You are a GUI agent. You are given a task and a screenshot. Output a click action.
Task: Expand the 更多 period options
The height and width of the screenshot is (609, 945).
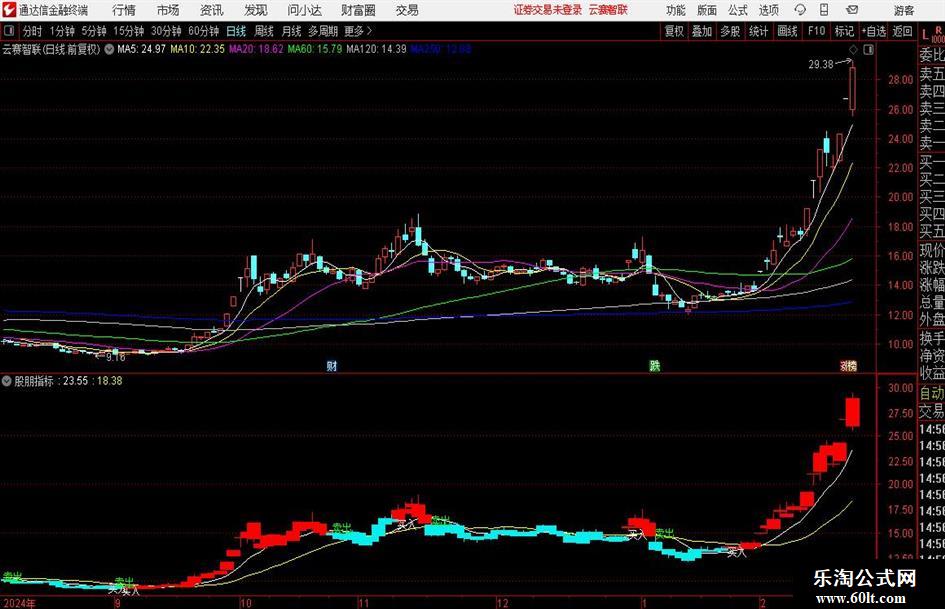tap(358, 31)
